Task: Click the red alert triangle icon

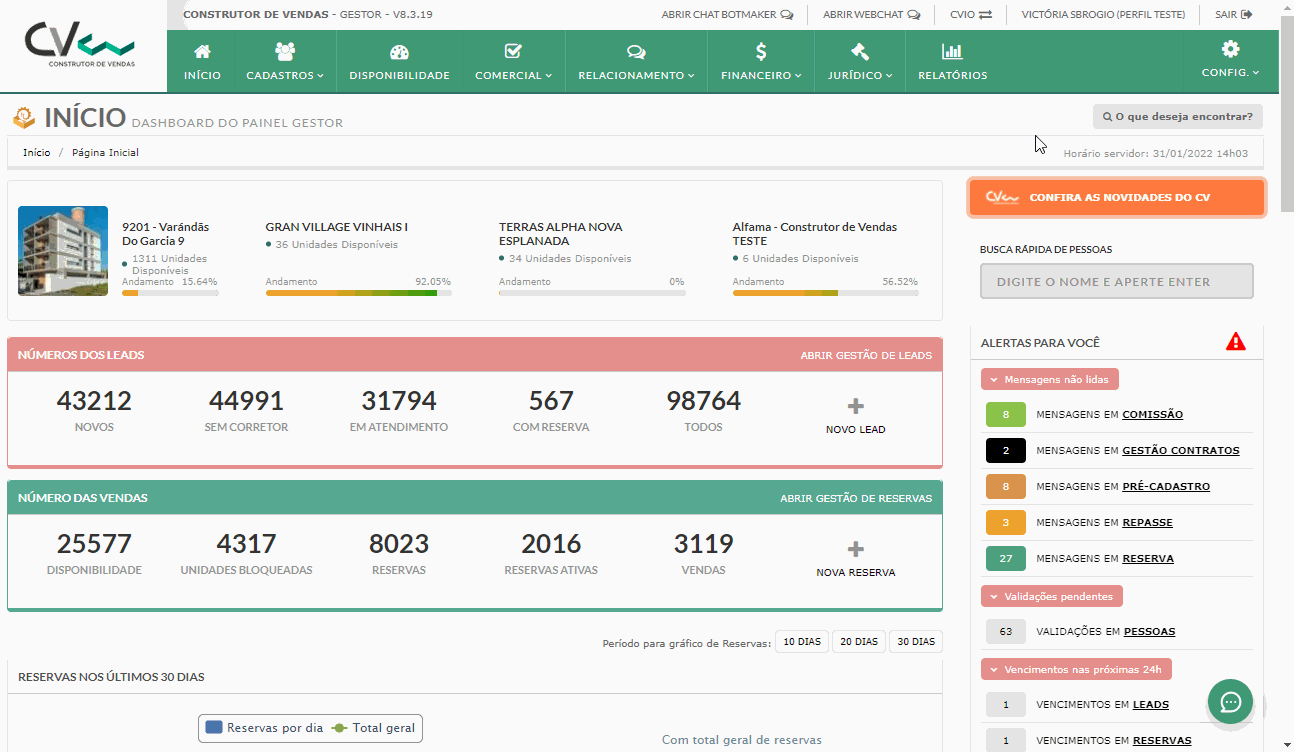Action: 1236,342
